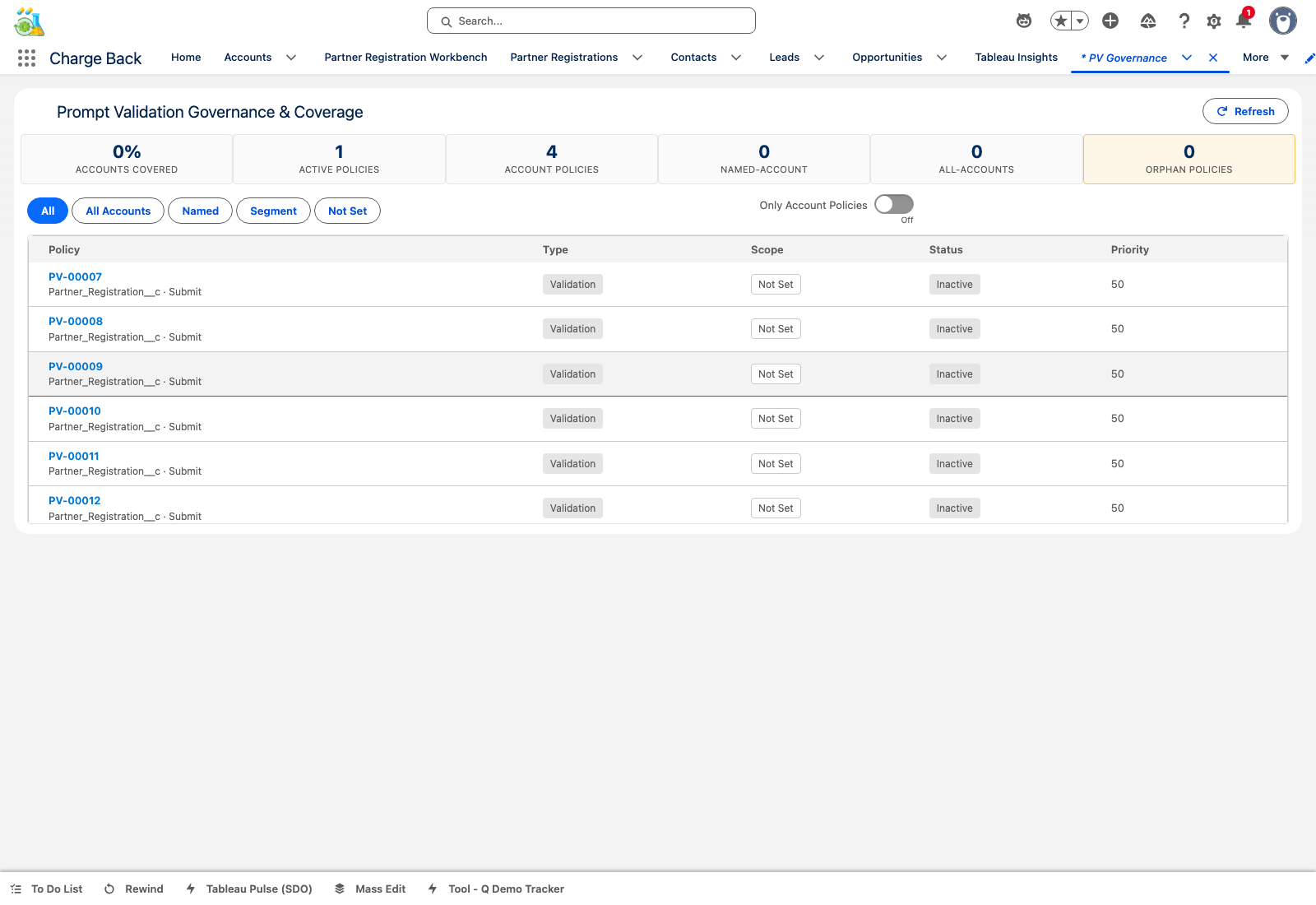Open Tool - Q Demo Tracker utility
This screenshot has height=905, width=1316.
tap(496, 889)
